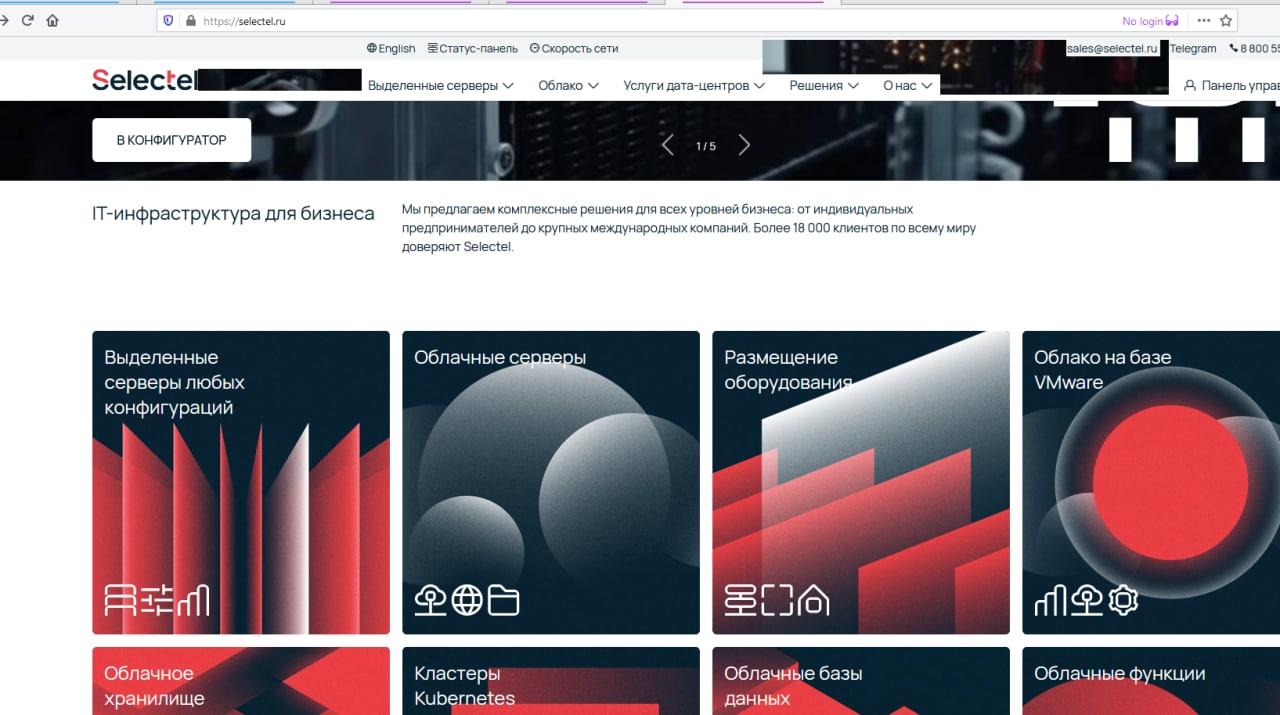This screenshot has width=1280, height=715.
Task: Click gear icon in VMware card
Action: point(1124,600)
